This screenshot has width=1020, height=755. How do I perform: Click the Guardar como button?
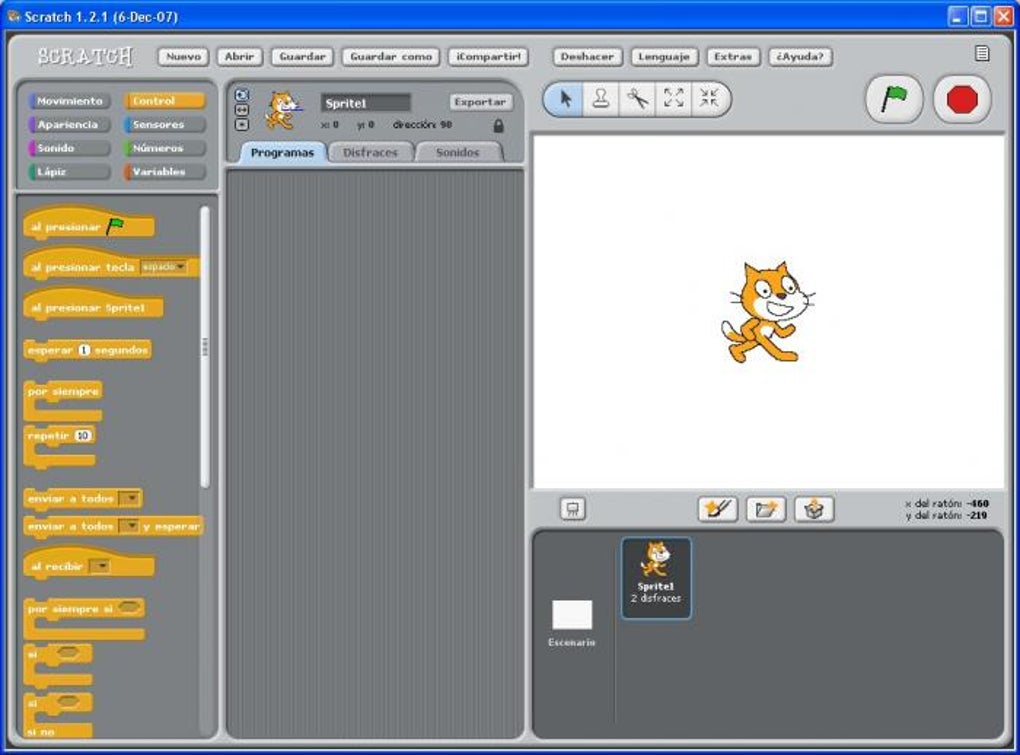coord(391,57)
